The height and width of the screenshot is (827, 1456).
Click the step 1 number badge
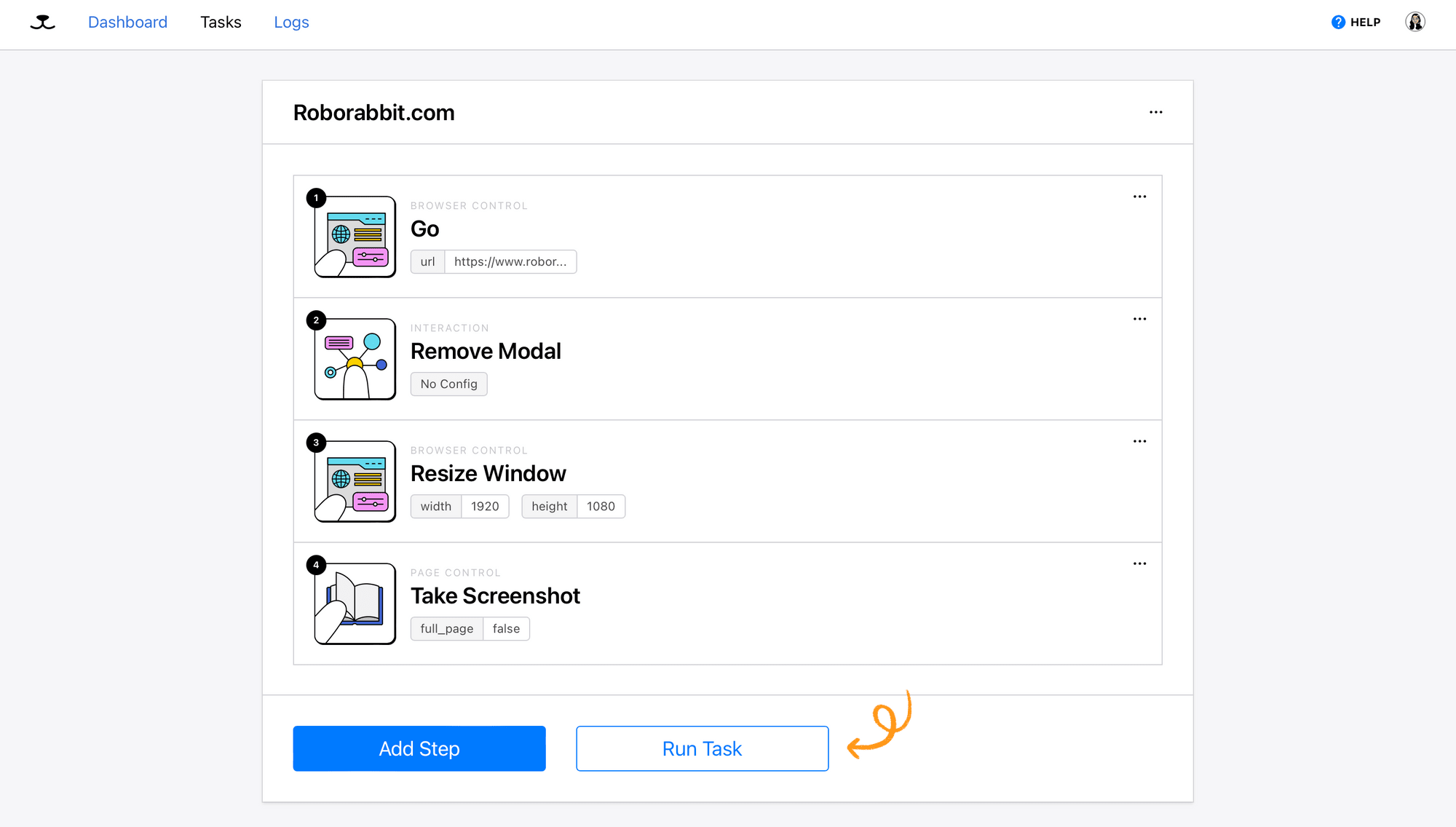(315, 197)
